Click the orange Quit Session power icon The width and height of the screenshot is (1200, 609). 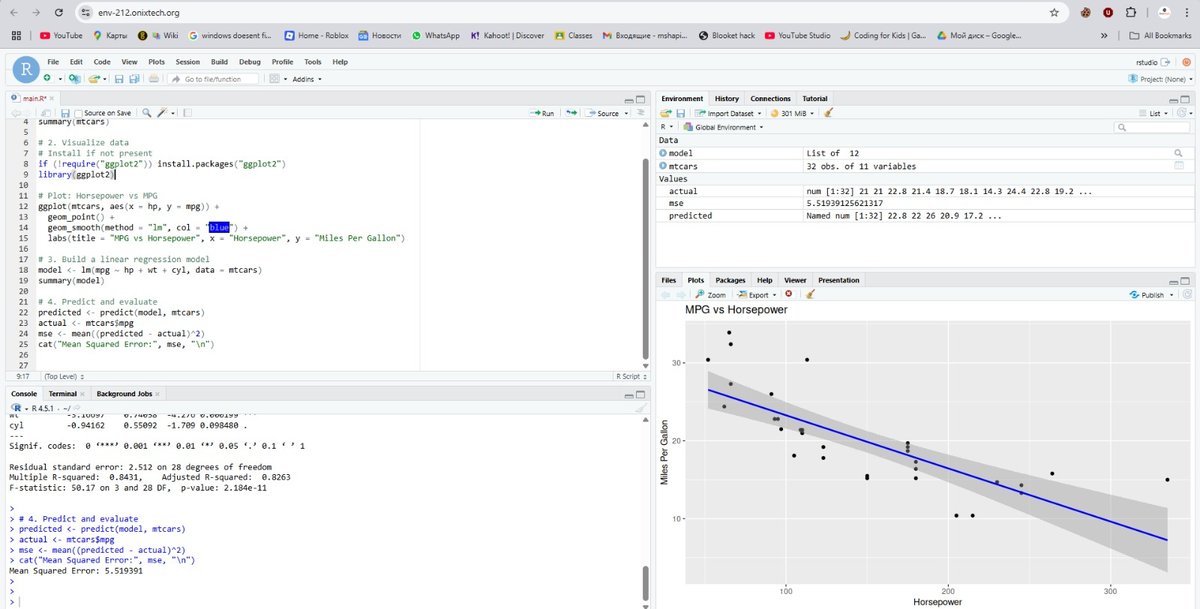(1186, 62)
